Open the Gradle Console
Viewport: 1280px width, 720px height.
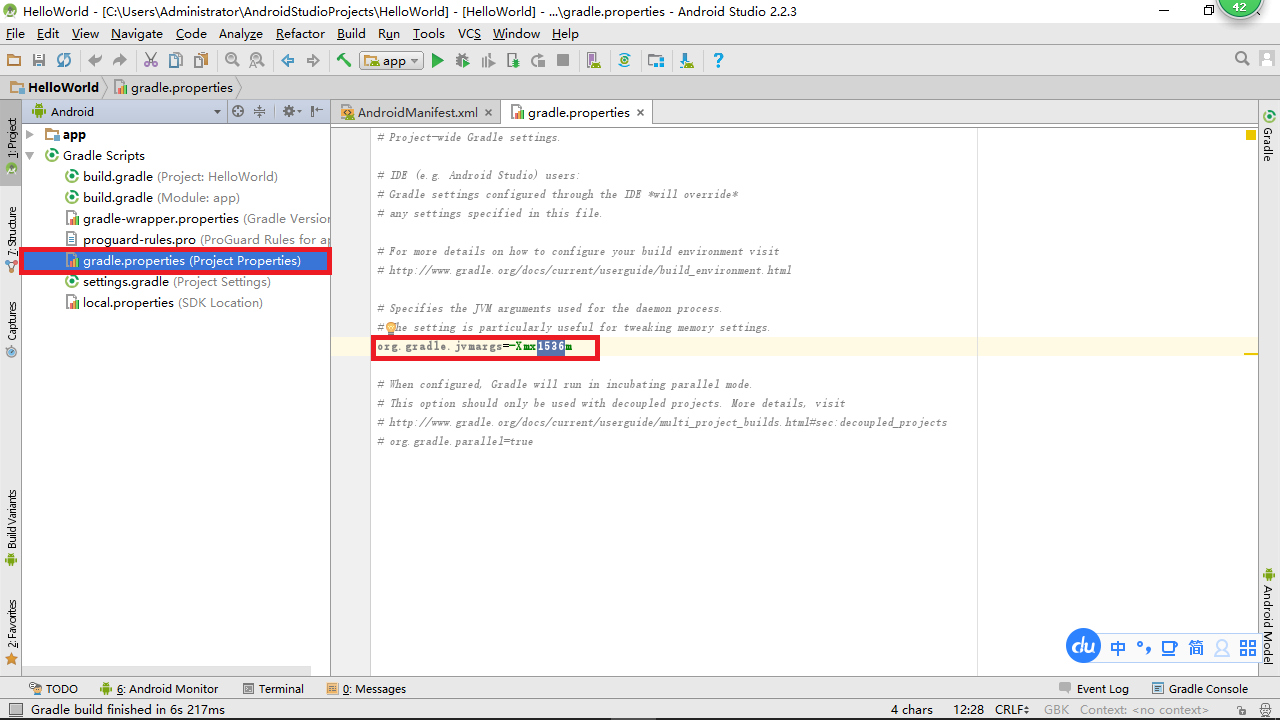coord(1200,689)
